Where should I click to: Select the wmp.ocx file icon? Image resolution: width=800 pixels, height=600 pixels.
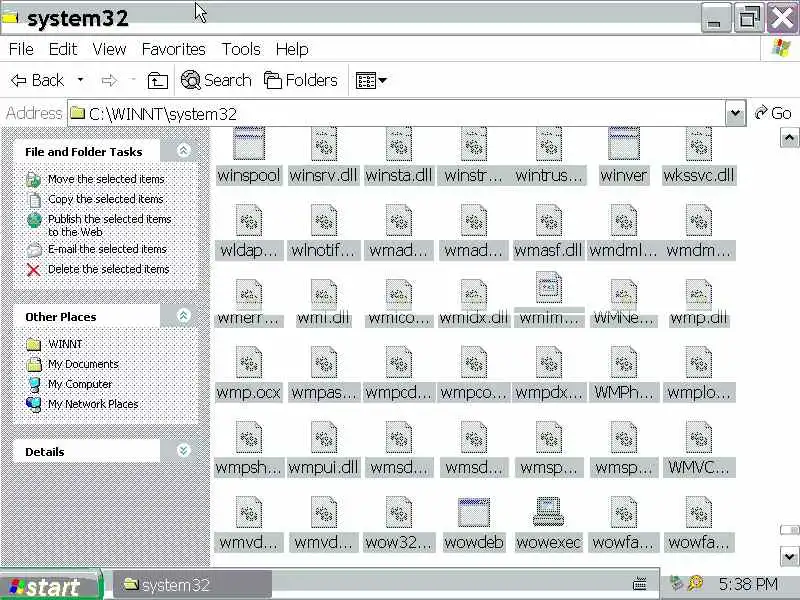tap(249, 362)
